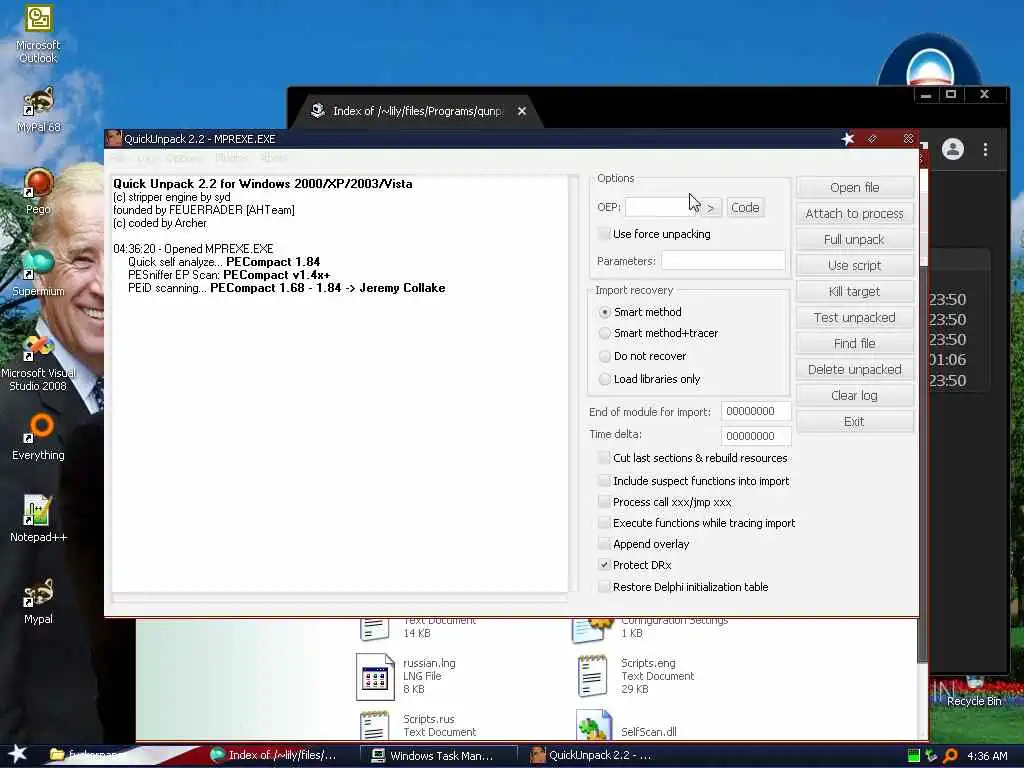Click log line 04:36:20 - Opened MPREXE.EXE
The width and height of the screenshot is (1024, 768).
pos(193,249)
